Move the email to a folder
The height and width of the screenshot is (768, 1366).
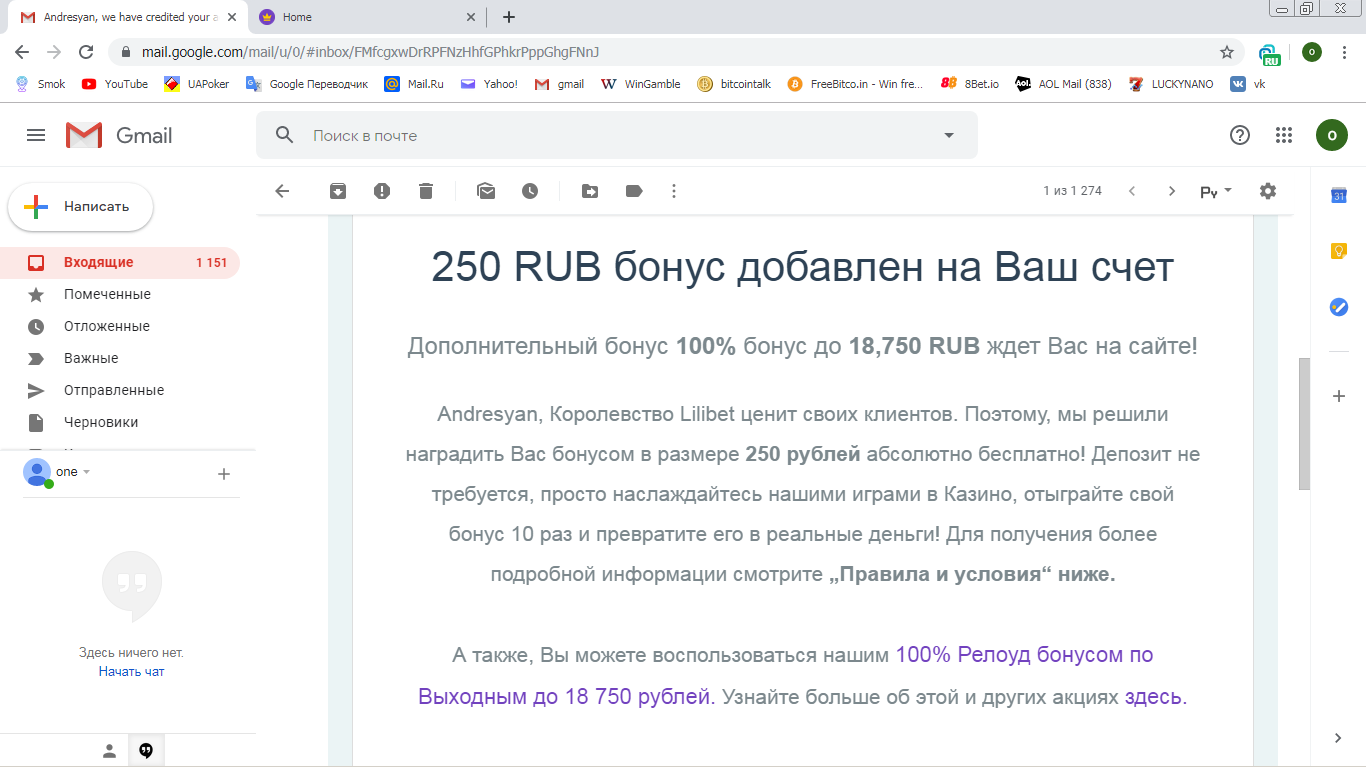[590, 191]
